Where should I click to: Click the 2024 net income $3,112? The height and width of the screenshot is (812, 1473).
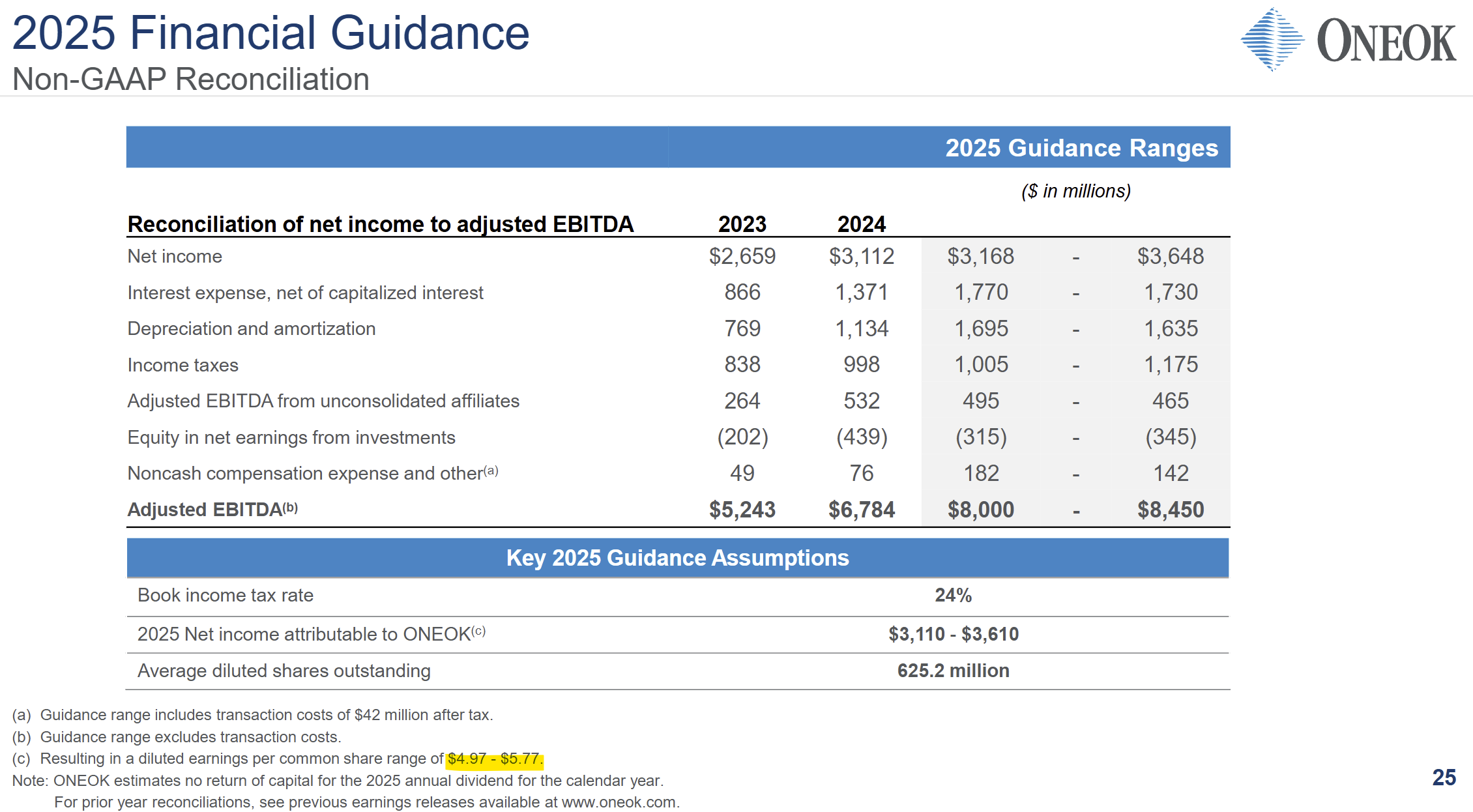point(861,256)
